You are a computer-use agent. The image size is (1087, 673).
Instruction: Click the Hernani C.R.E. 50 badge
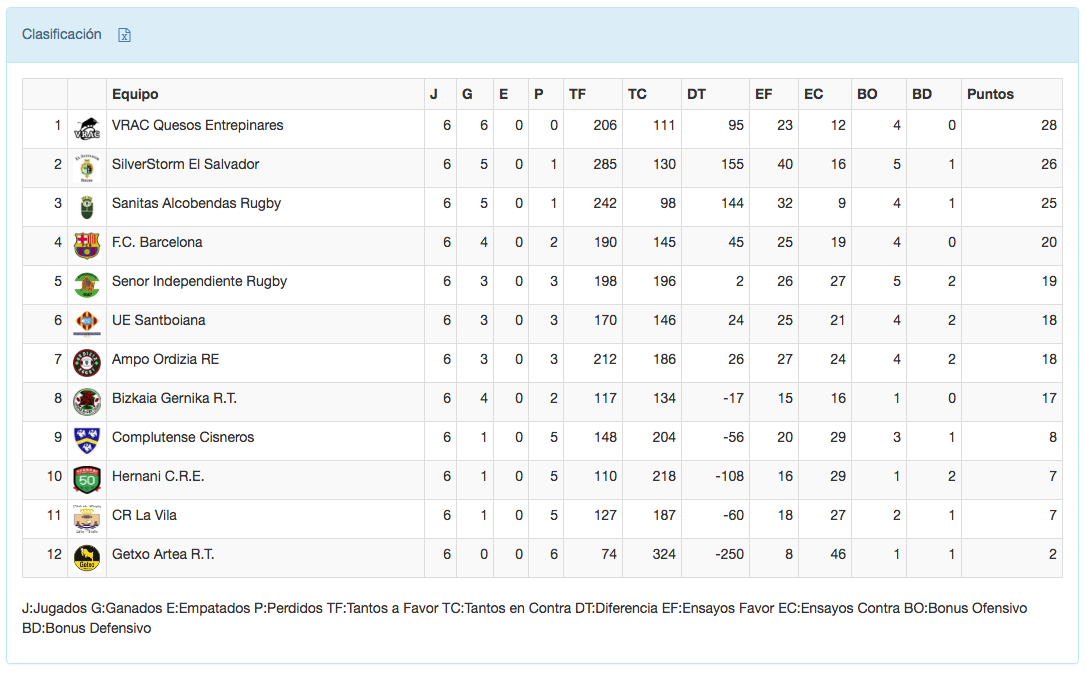coord(87,479)
